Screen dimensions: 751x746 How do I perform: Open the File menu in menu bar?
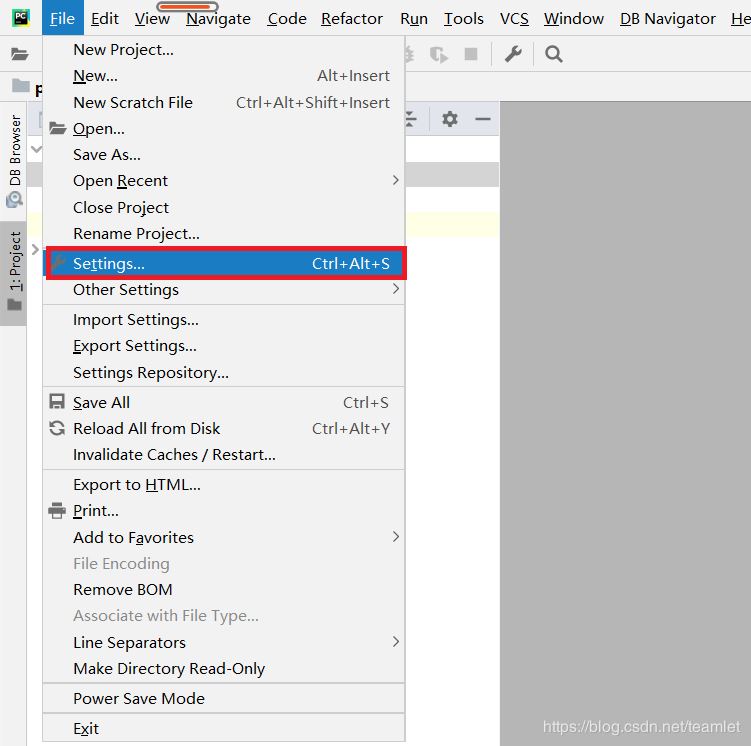(62, 18)
